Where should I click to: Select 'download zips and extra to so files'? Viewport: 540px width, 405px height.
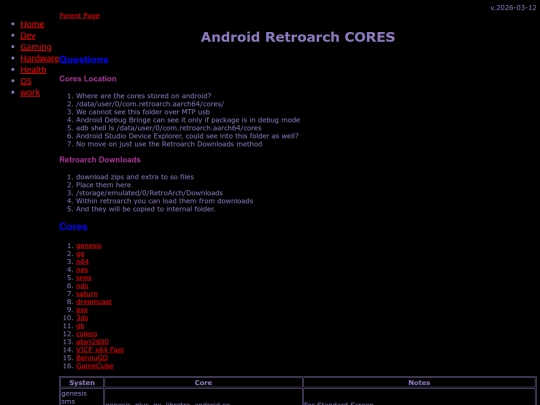tap(135, 177)
